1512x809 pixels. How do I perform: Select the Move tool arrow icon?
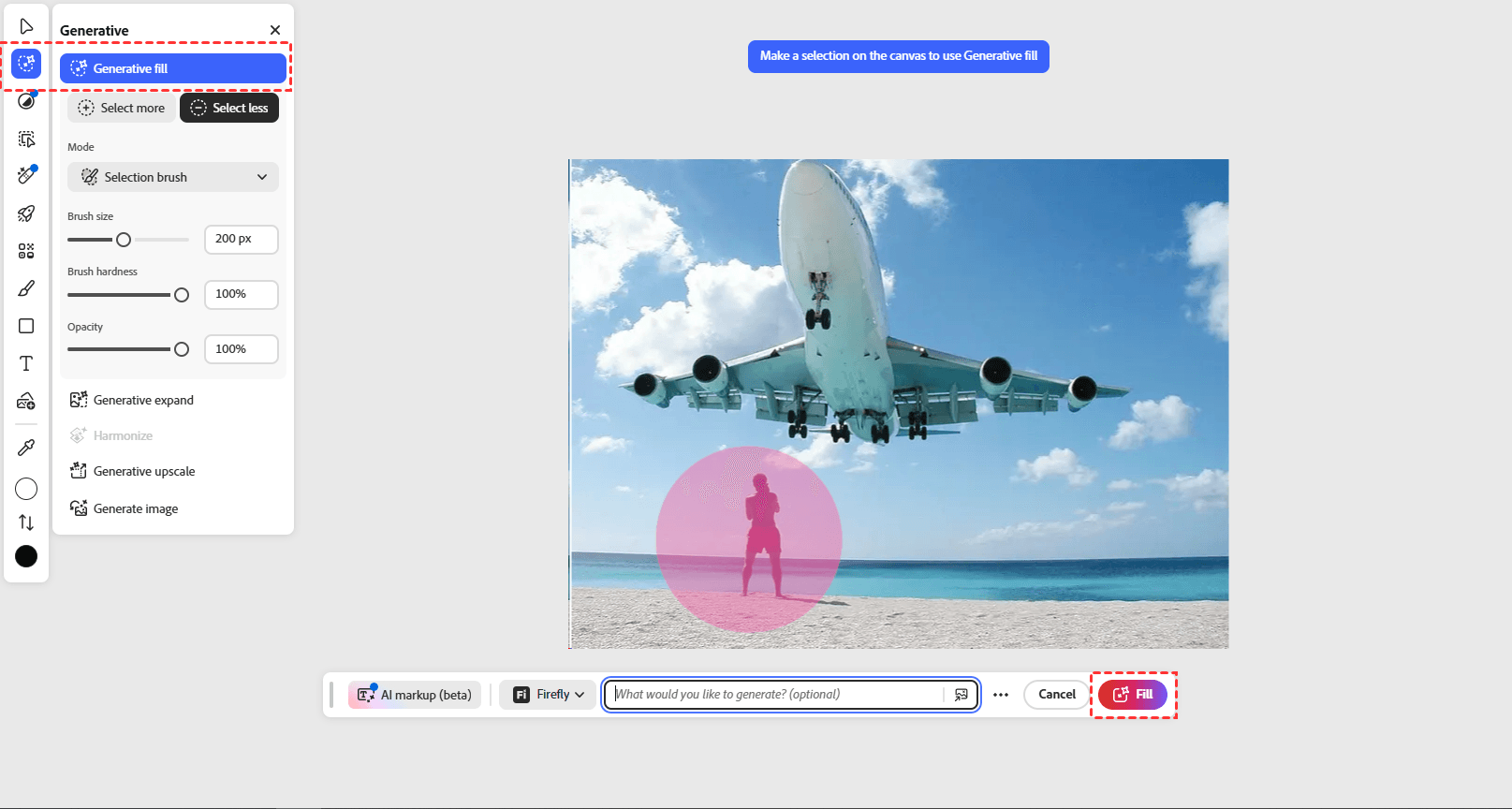click(x=26, y=26)
